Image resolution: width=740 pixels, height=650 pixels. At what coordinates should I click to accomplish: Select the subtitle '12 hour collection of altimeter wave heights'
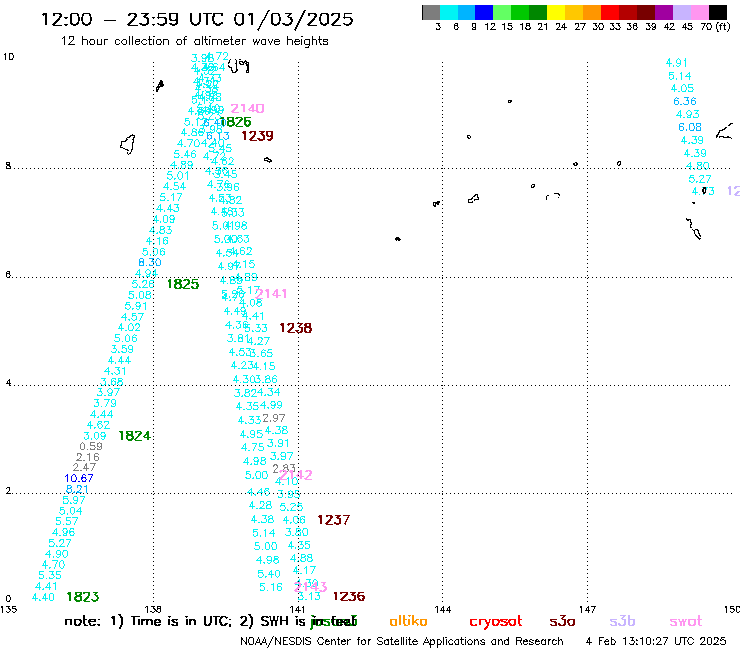pos(194,41)
